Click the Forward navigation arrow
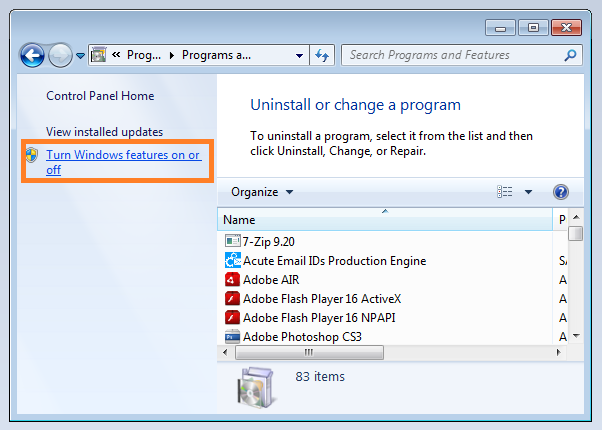The width and height of the screenshot is (602, 430). [60, 56]
